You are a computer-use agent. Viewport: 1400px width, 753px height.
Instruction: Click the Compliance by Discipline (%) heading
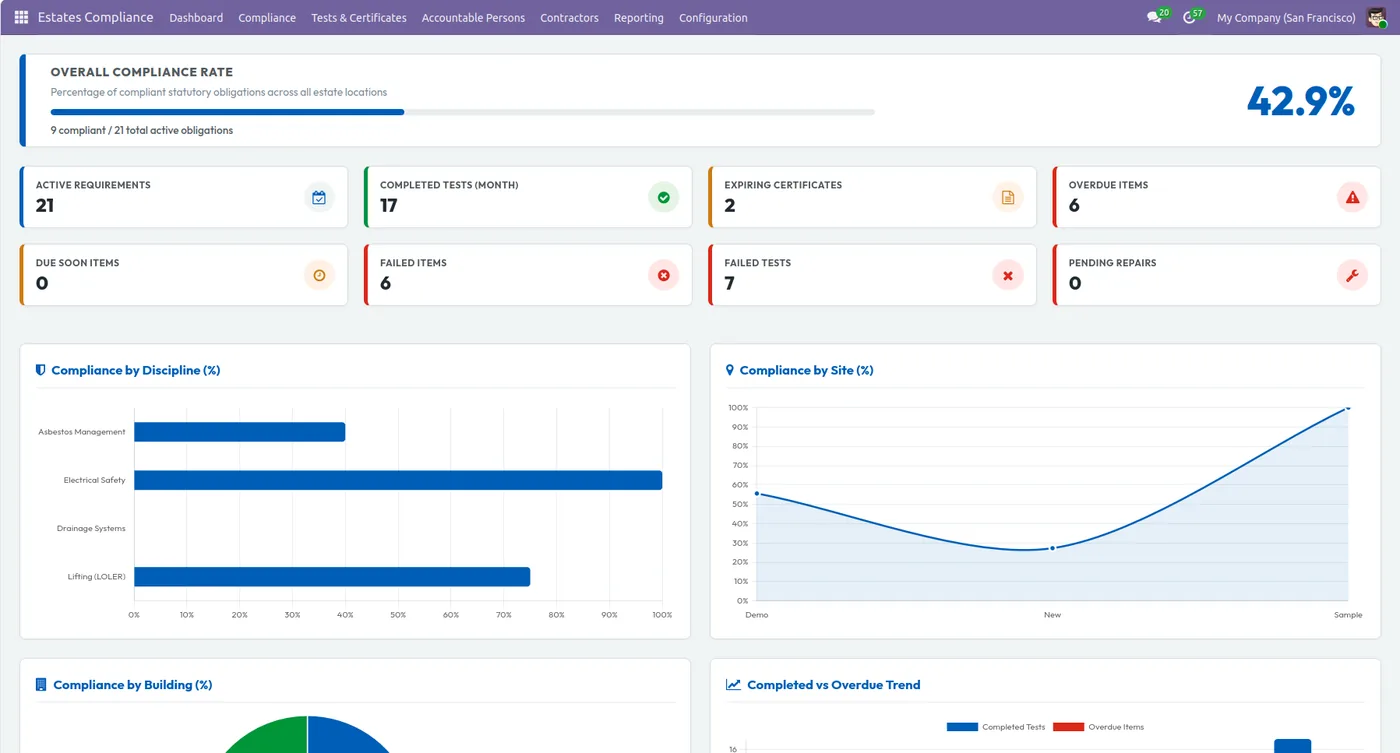(136, 370)
